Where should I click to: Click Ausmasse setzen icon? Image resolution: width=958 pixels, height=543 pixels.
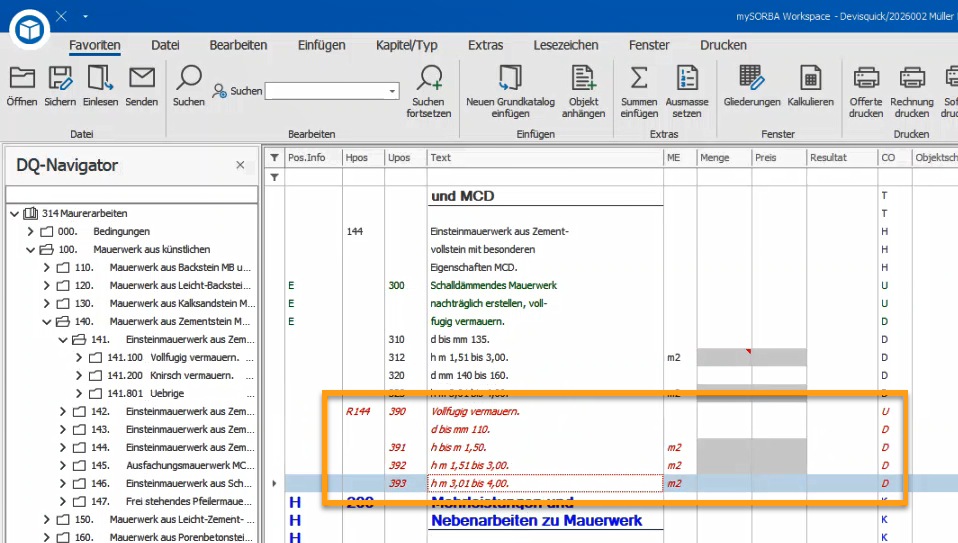pyautogui.click(x=687, y=78)
